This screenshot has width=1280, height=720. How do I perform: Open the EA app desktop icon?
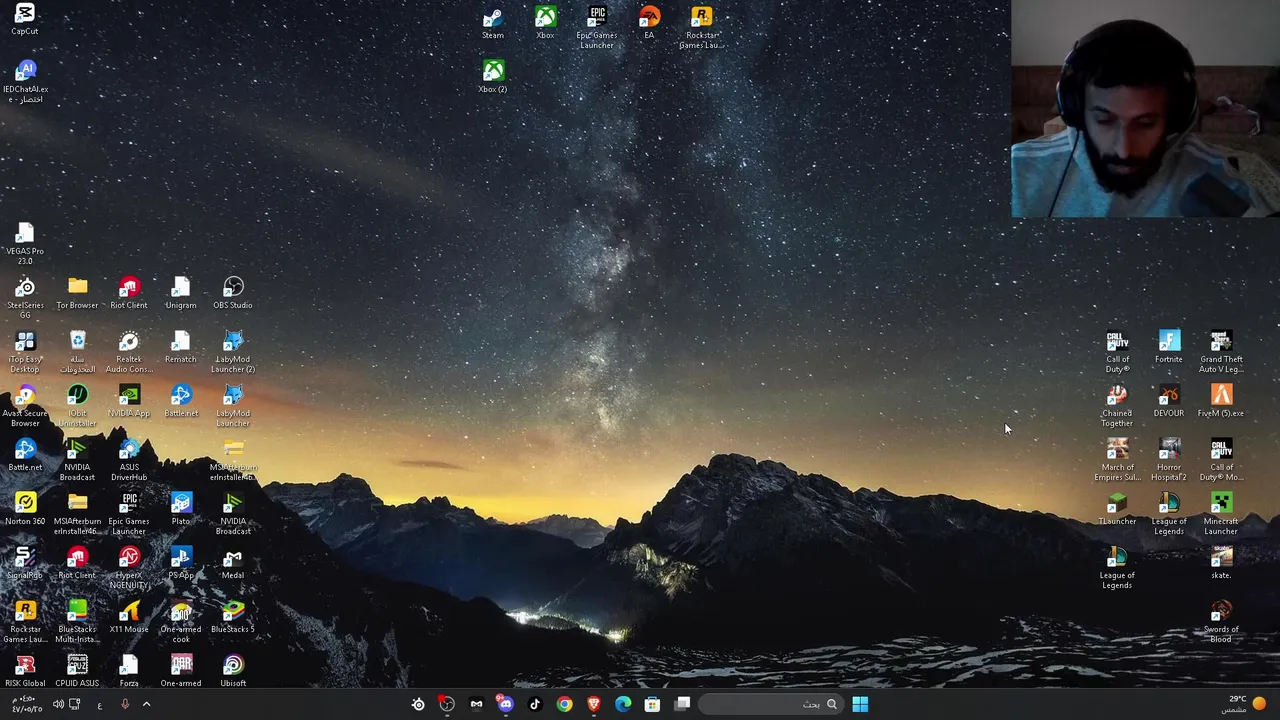(649, 23)
